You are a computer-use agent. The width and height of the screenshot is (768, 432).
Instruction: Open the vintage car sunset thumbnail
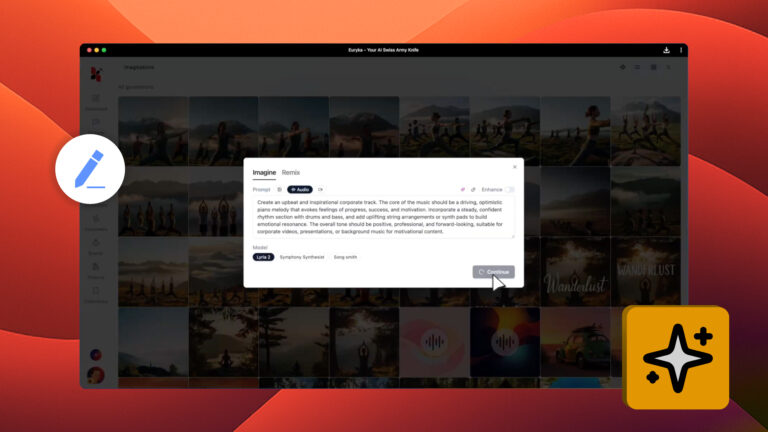coord(575,342)
